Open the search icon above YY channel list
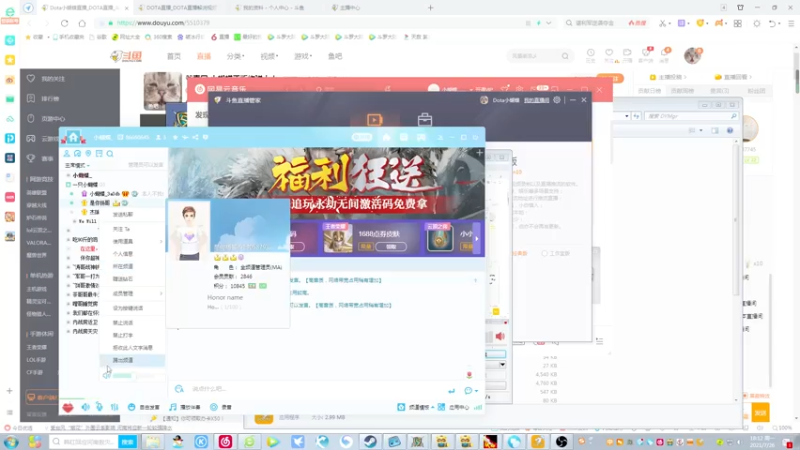800x450 pixels. (x=110, y=154)
